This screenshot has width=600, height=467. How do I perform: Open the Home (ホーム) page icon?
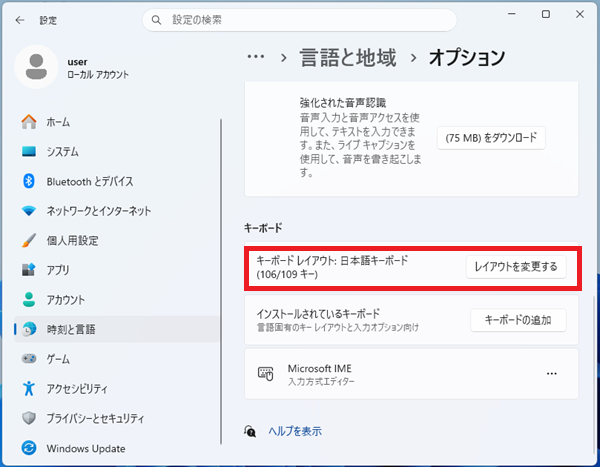point(29,122)
